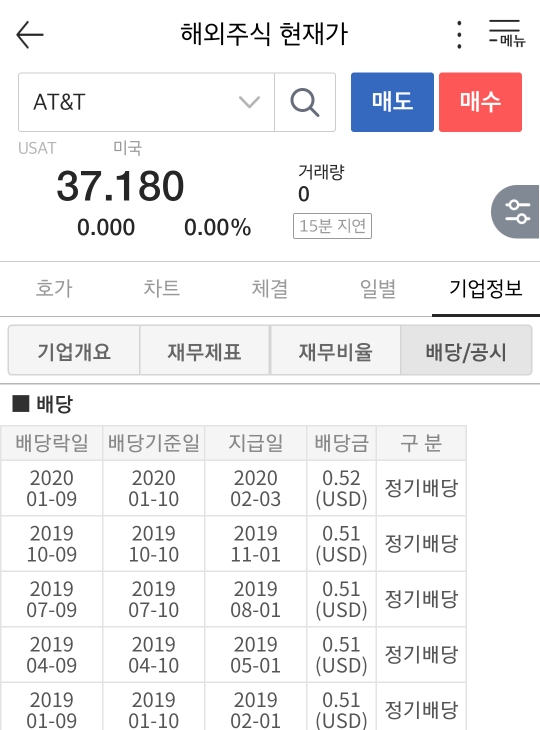The width and height of the screenshot is (540, 730).
Task: Click payment date 2019 08-01
Action: click(256, 599)
